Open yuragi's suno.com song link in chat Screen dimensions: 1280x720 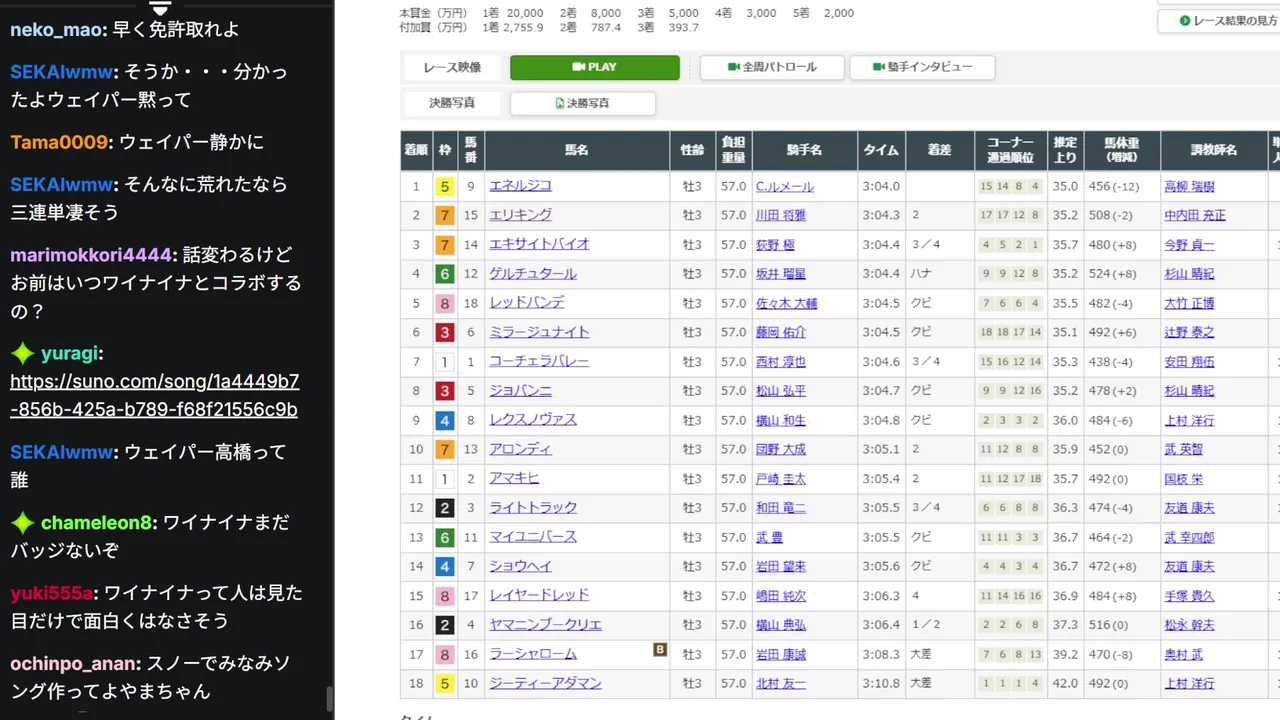click(x=154, y=395)
